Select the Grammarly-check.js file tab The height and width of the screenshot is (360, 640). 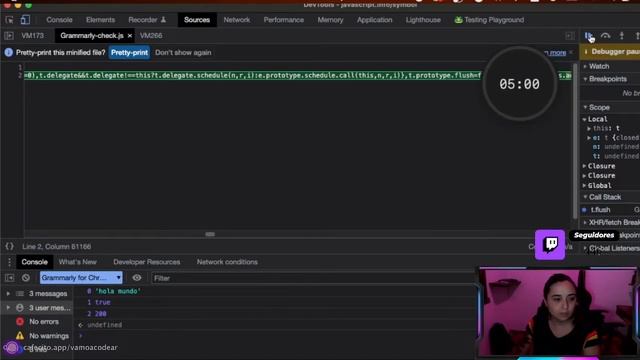pos(91,36)
